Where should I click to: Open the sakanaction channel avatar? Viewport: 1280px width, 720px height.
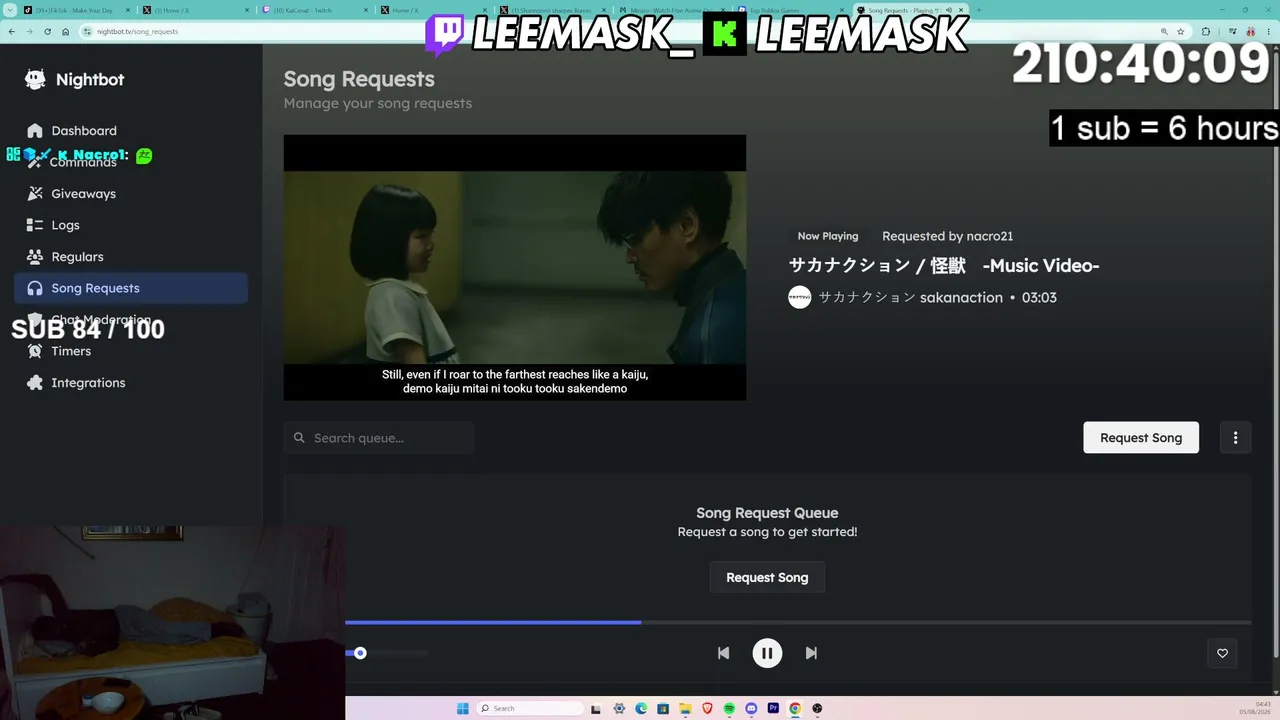click(800, 297)
